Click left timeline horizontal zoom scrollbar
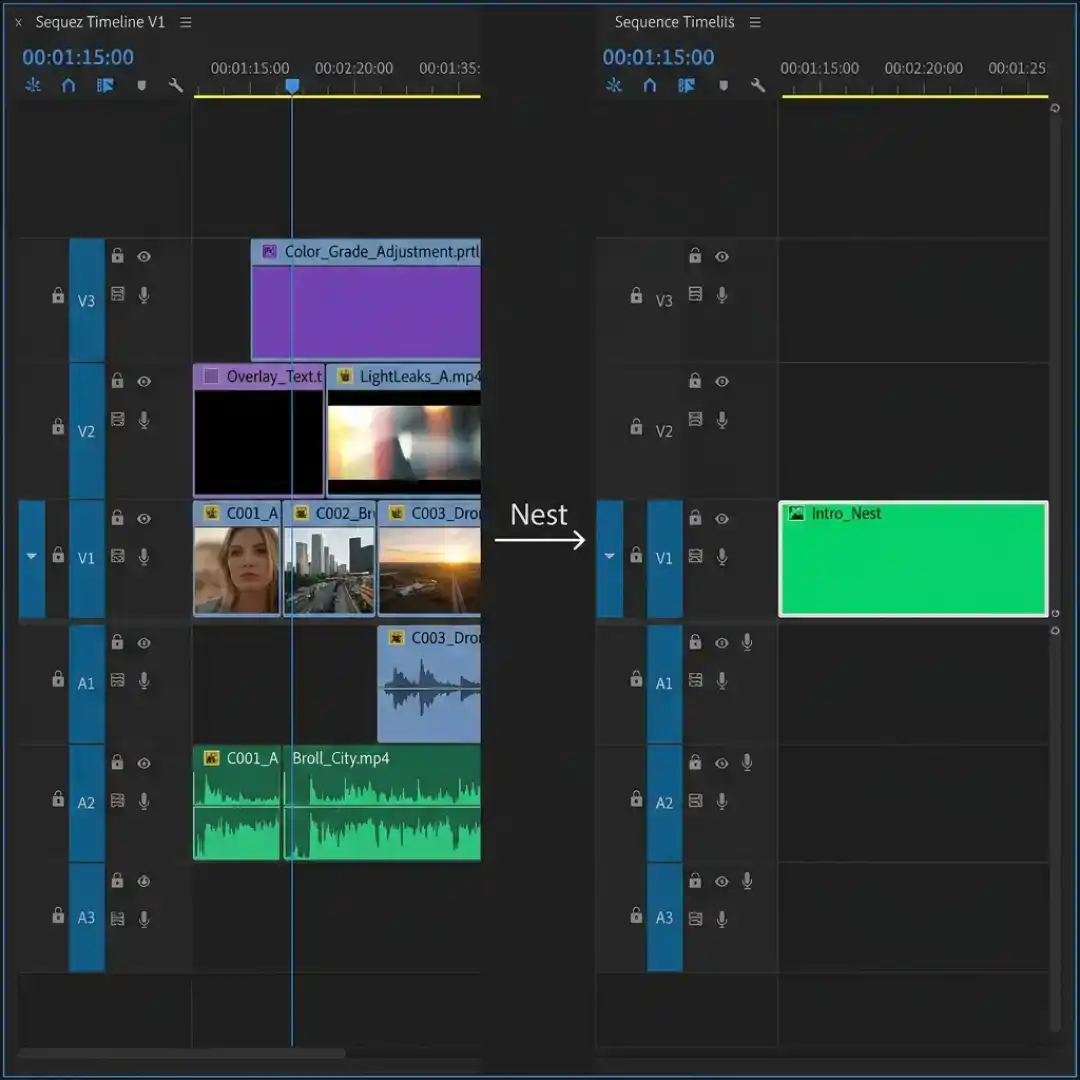 point(182,1053)
